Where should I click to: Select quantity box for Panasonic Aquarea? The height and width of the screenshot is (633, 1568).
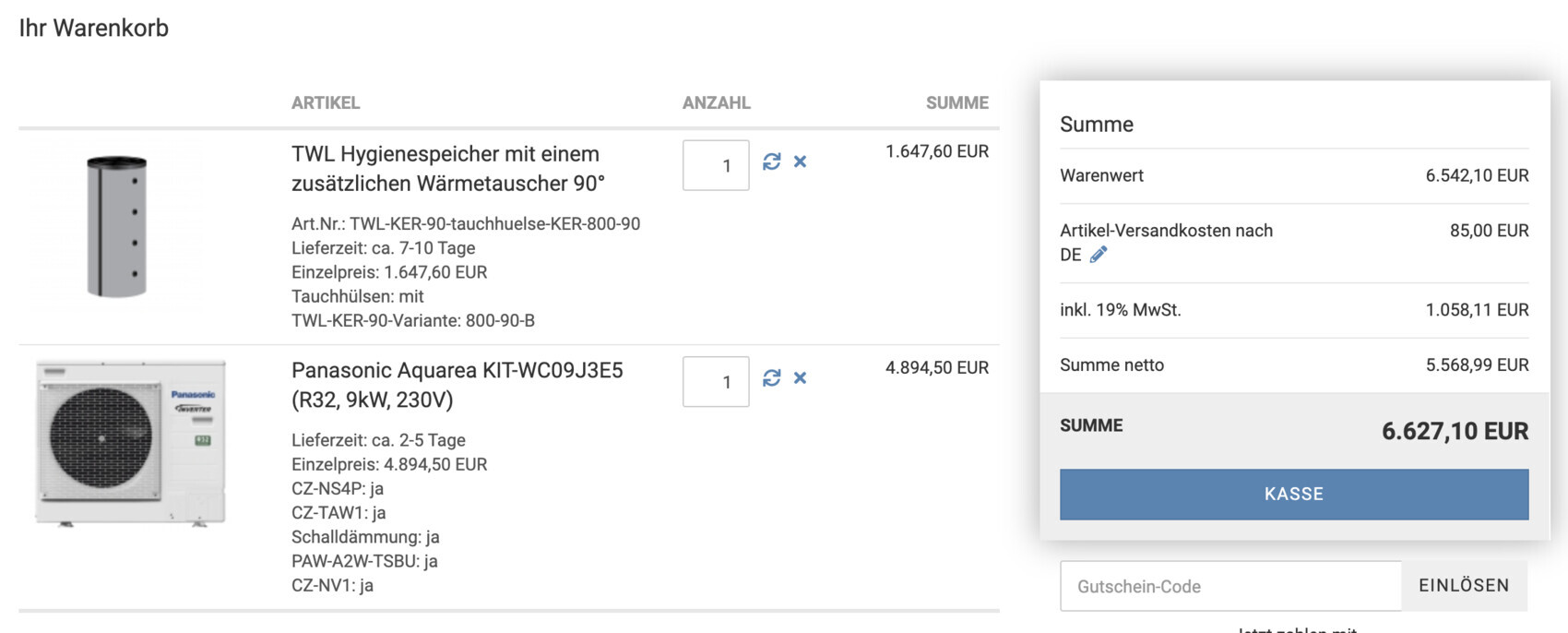(716, 382)
